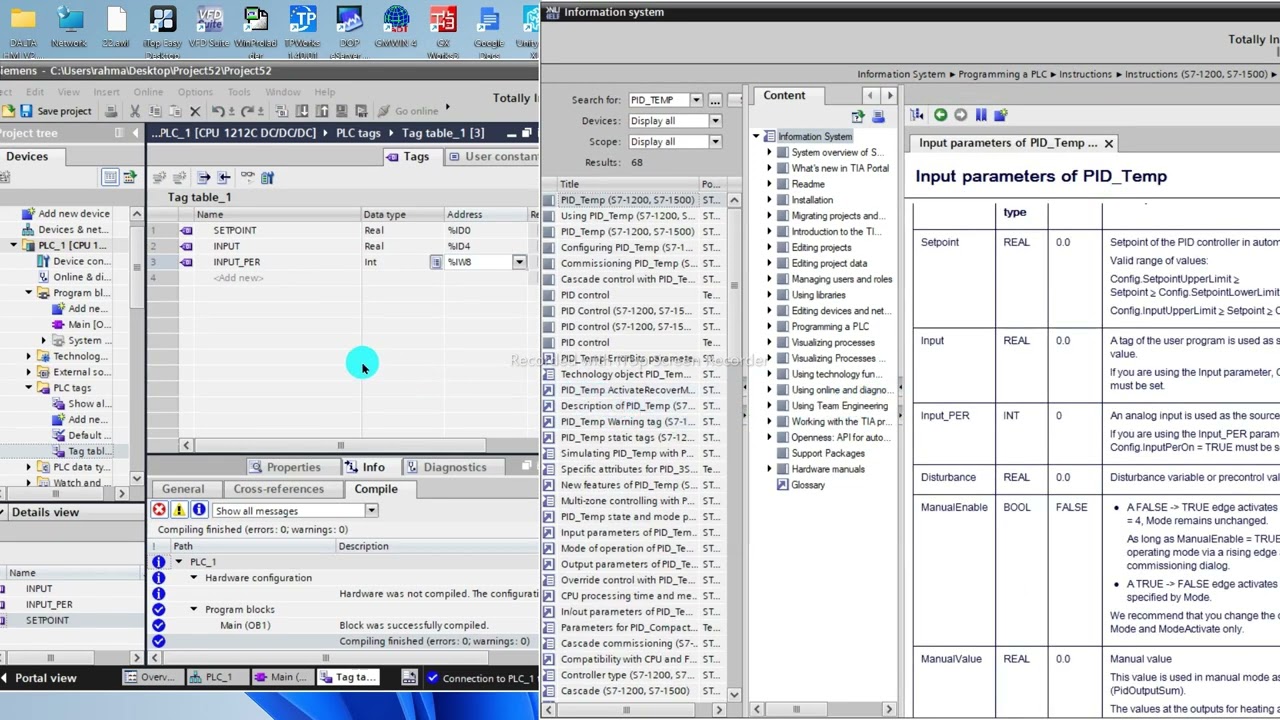The height and width of the screenshot is (720, 1280).
Task: Click the Add new row in tag table
Action: coord(238,278)
